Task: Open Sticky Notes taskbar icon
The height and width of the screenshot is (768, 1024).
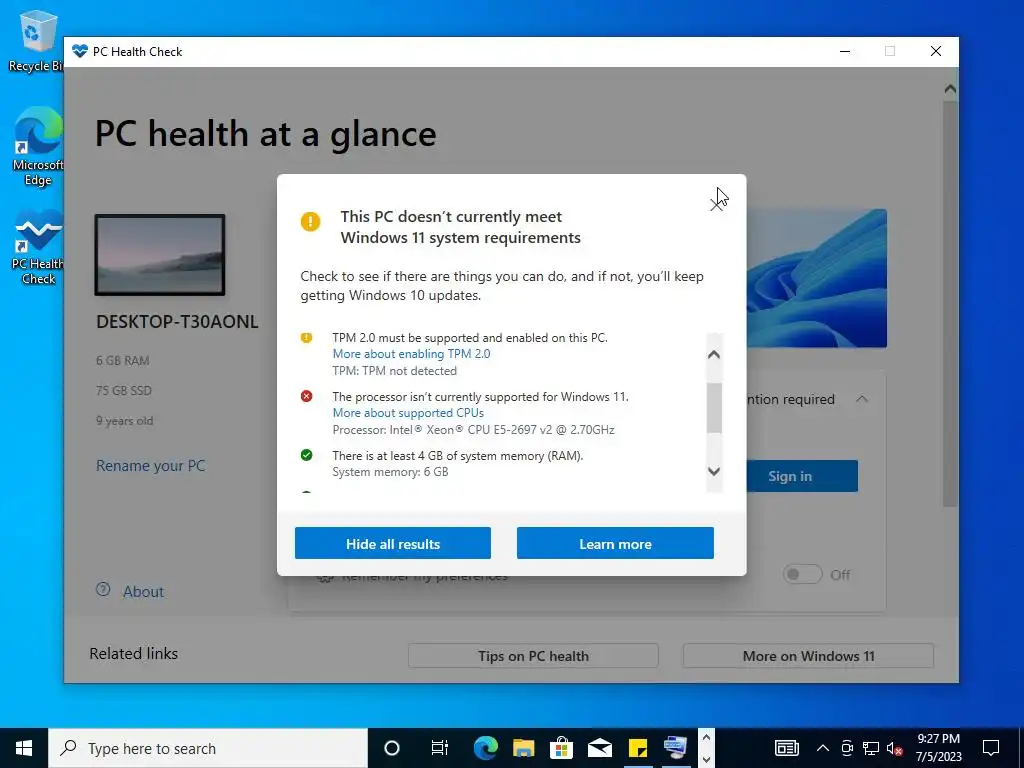Action: (637, 748)
